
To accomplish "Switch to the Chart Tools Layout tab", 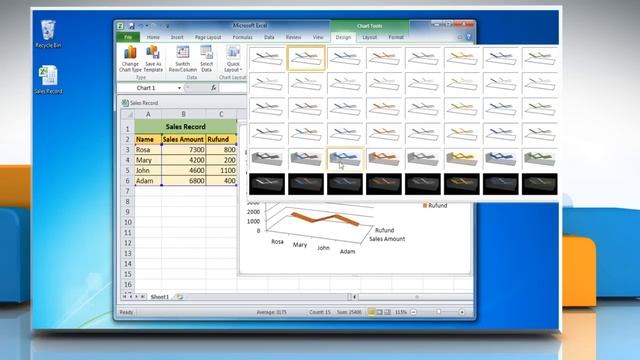I will click(x=369, y=37).
